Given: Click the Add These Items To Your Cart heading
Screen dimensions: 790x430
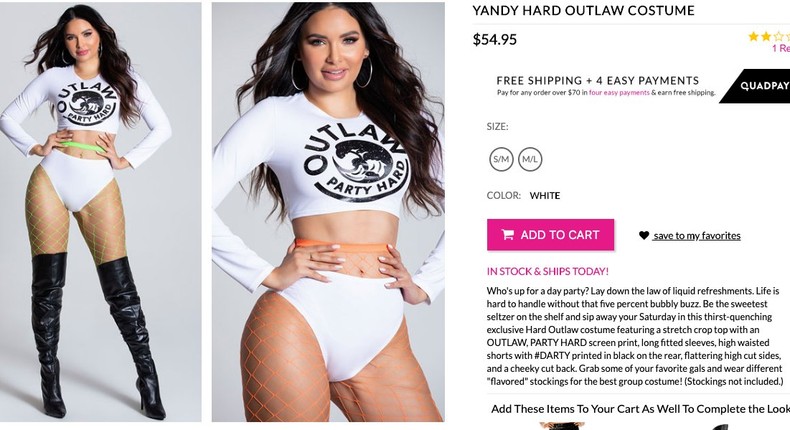Looking at the screenshot, I should point(640,409).
